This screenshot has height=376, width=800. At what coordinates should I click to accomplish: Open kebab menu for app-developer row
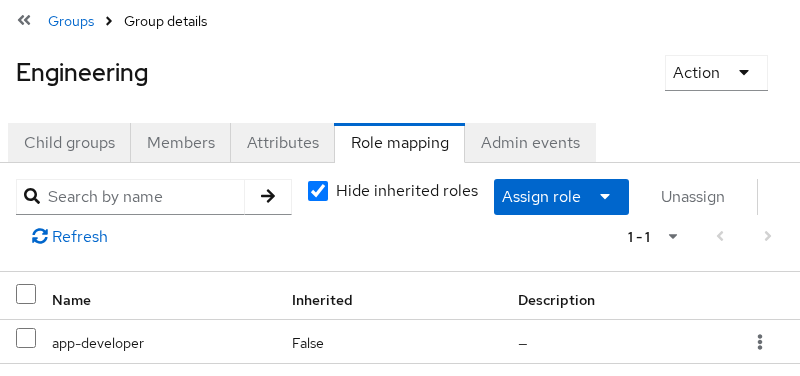point(760,342)
